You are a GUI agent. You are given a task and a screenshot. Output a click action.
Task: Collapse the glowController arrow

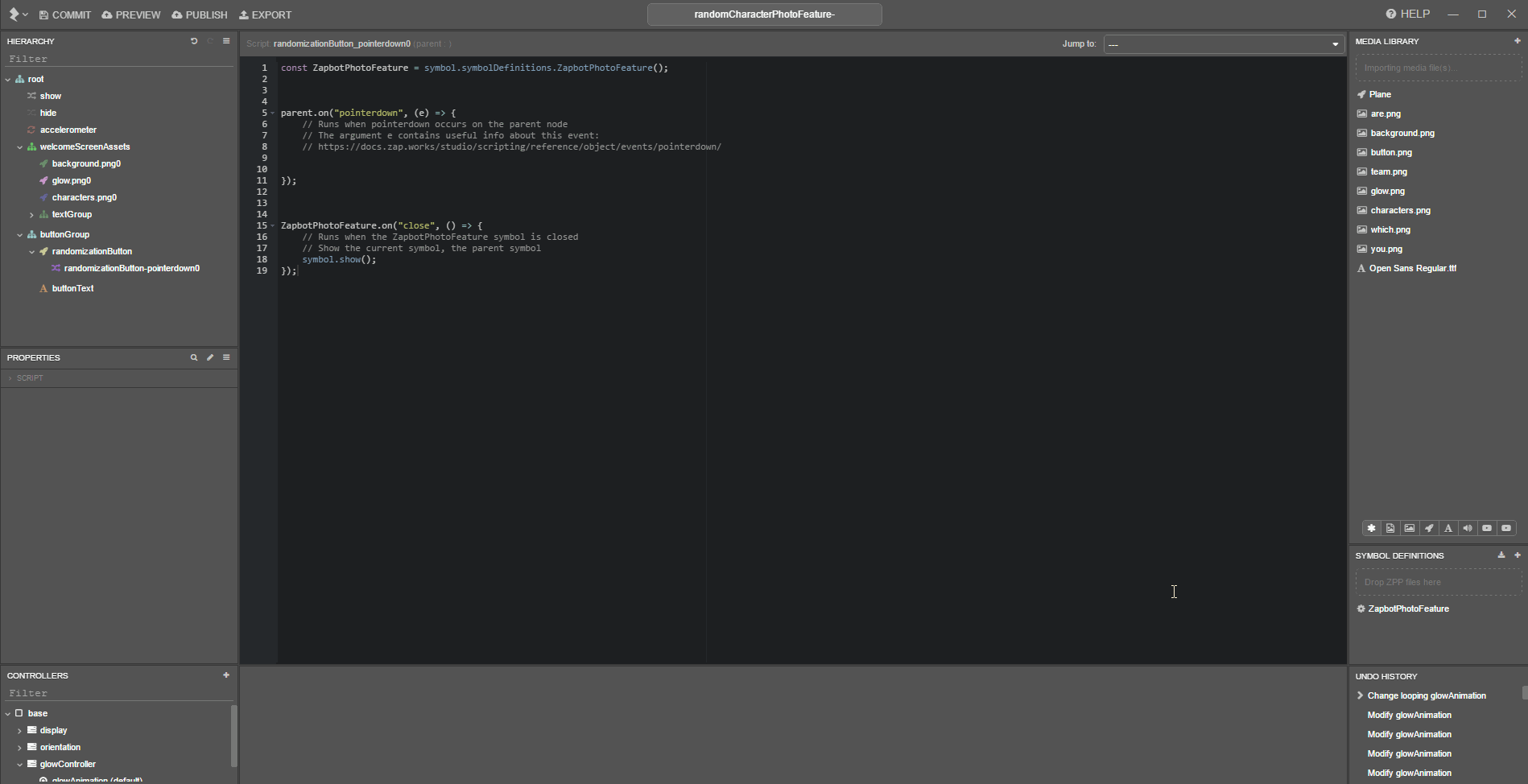pyautogui.click(x=20, y=764)
